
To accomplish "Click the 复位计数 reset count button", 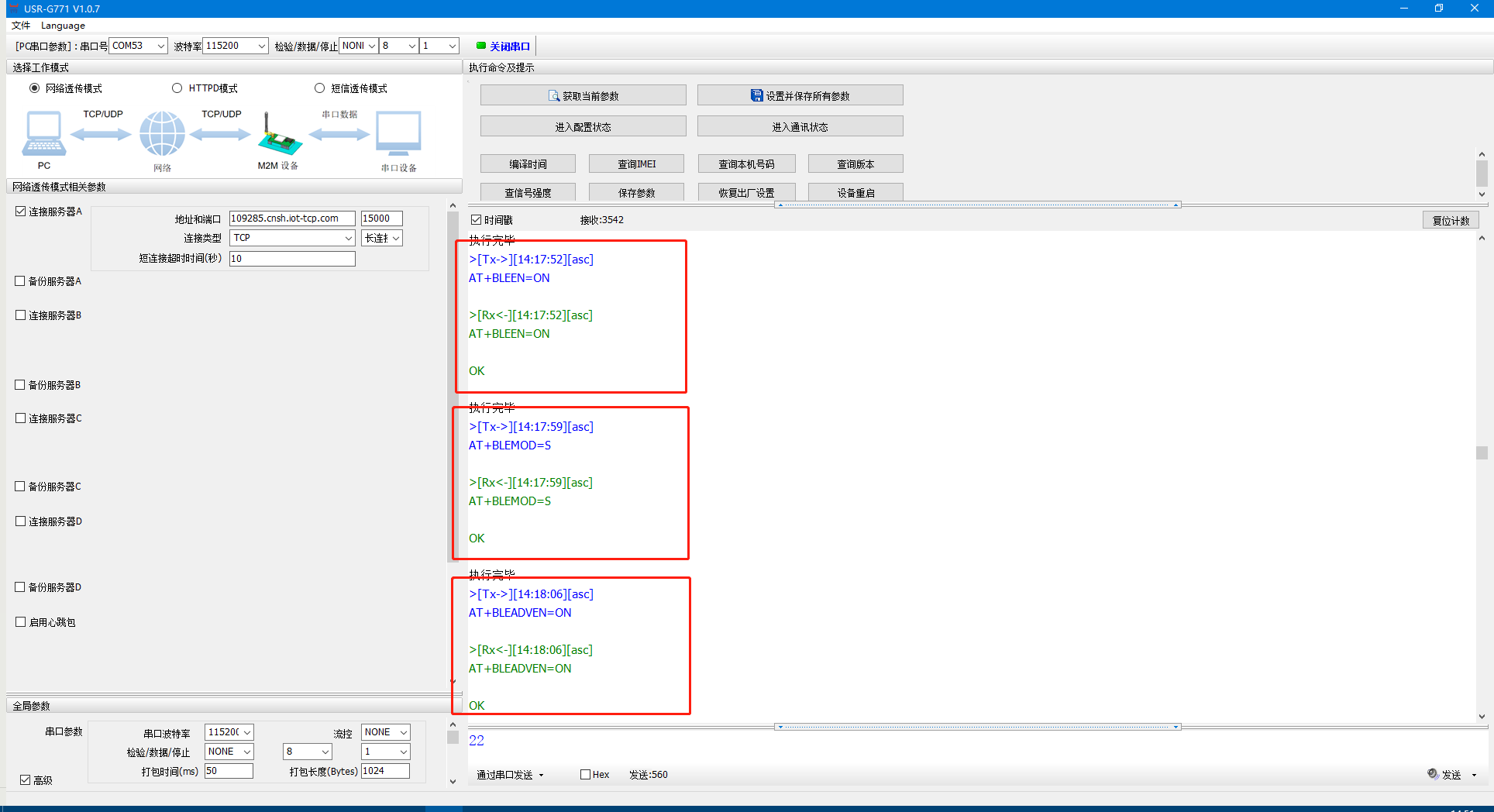I will 1450,220.
